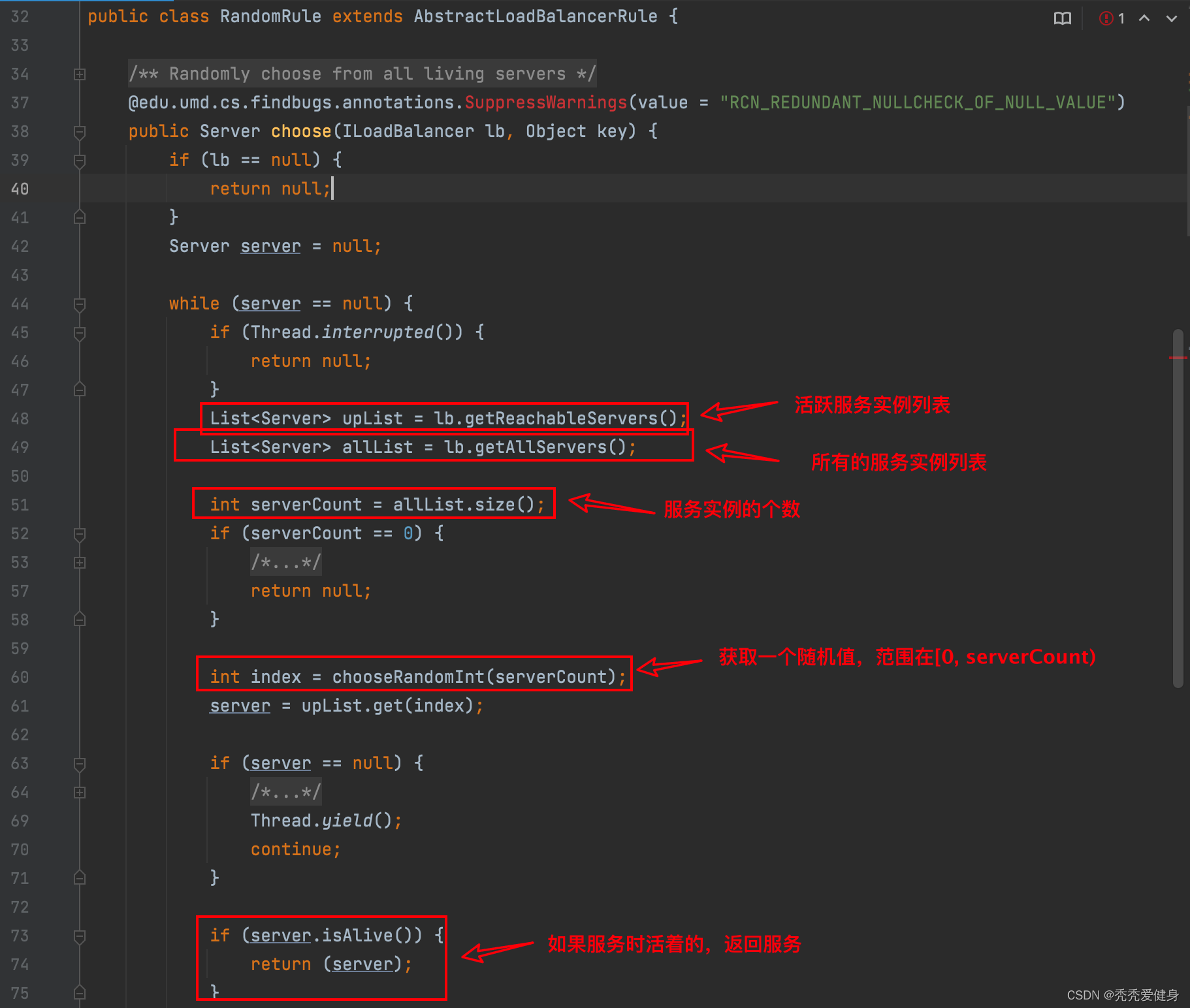Click the "RCN_REDUNDANT_NULLCHECK_OF_NULL_VALUE" string

click(917, 102)
